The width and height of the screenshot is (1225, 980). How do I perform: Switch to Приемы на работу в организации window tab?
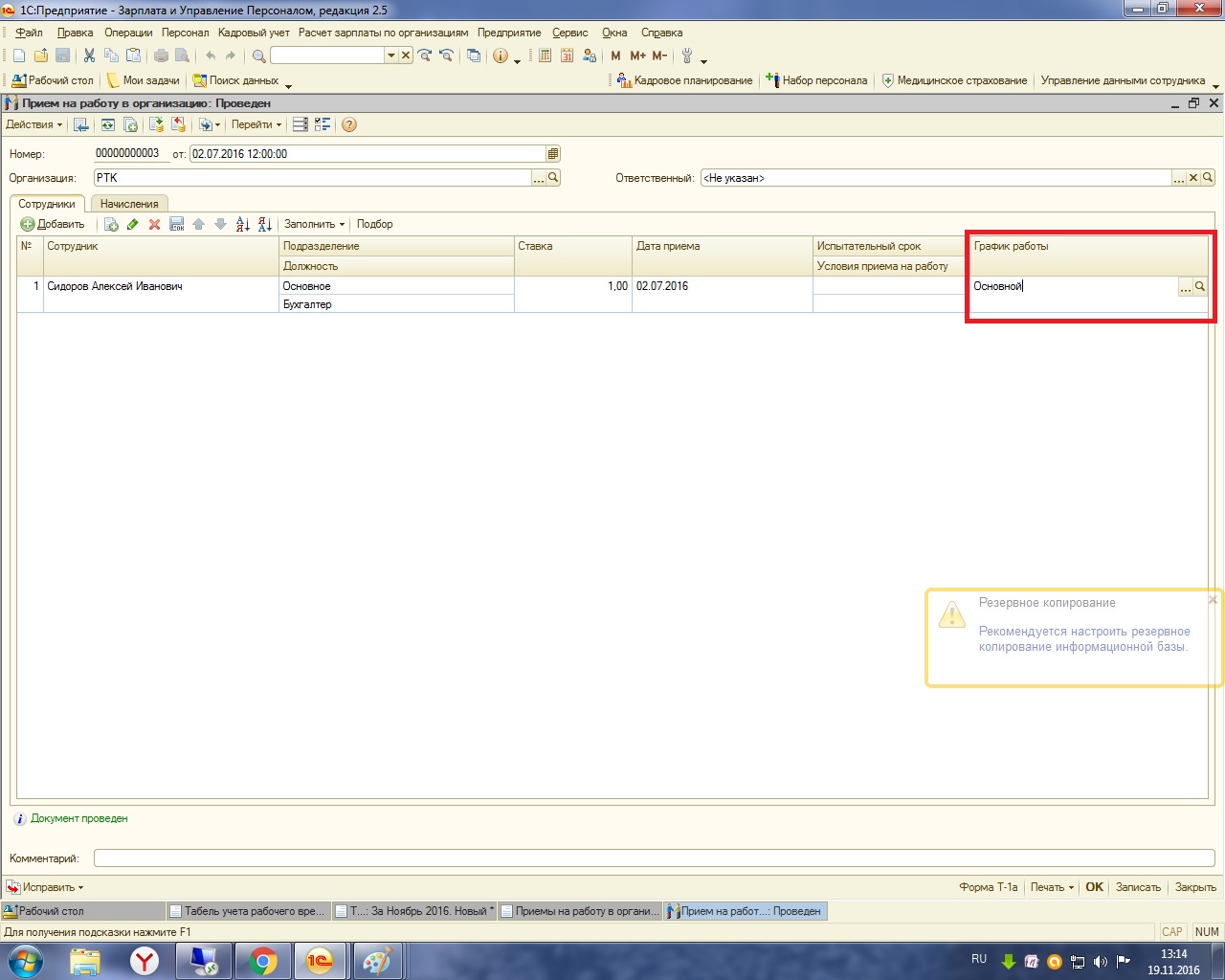tap(581, 911)
